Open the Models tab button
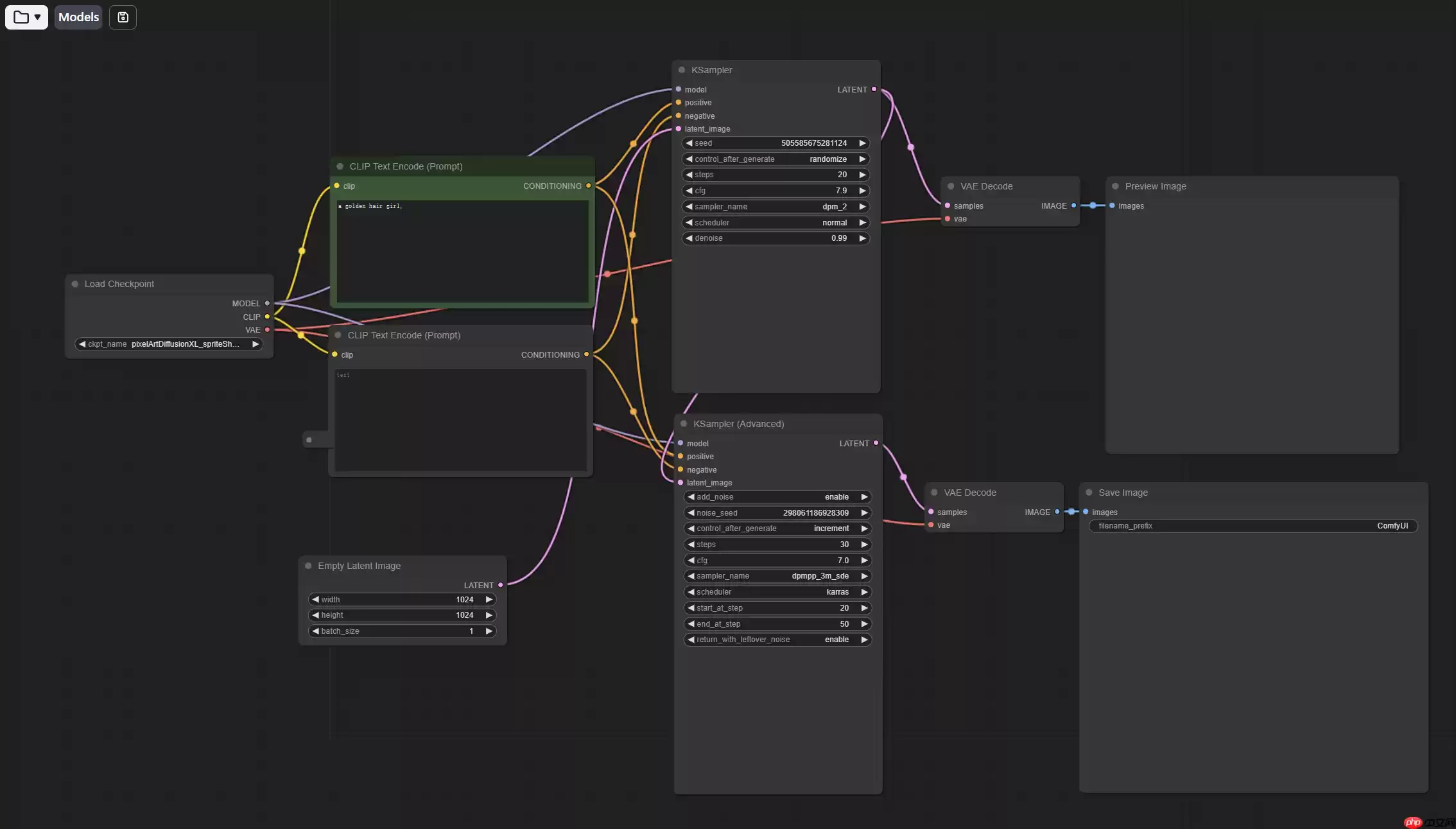This screenshot has width=1456, height=829. point(78,17)
